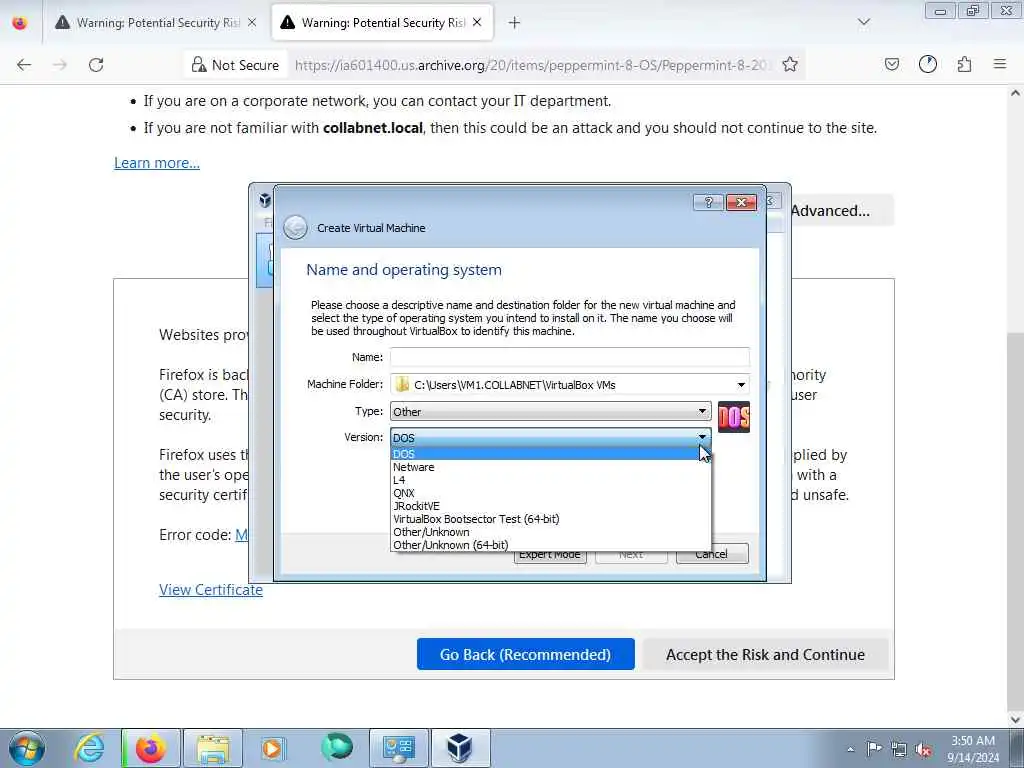The image size is (1024, 768).
Task: Open Action Center flag tray icon
Action: 874,749
